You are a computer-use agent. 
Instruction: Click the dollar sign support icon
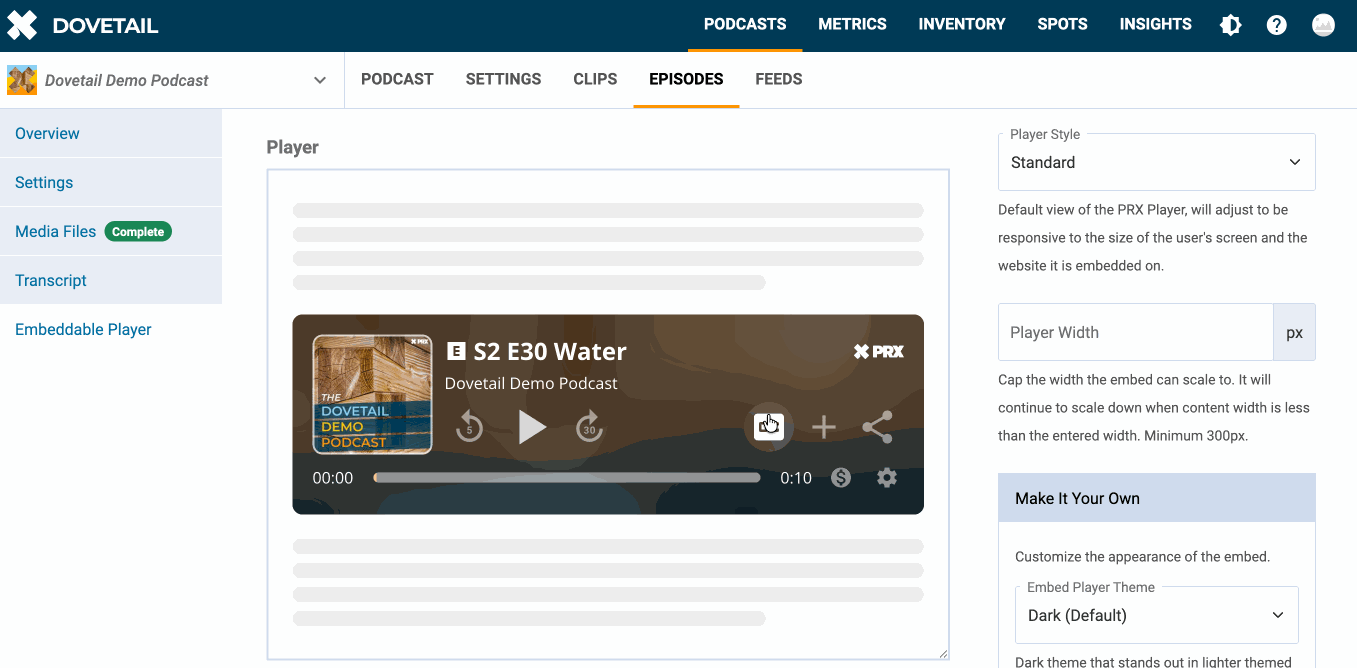841,478
